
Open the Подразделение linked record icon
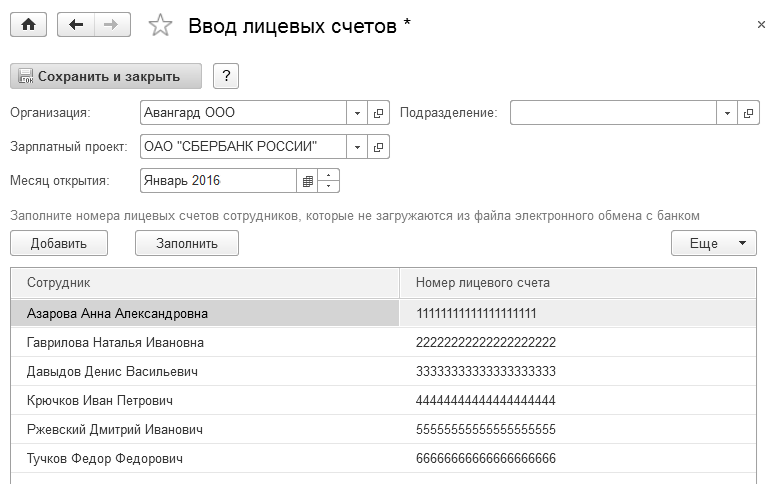[x=748, y=113]
